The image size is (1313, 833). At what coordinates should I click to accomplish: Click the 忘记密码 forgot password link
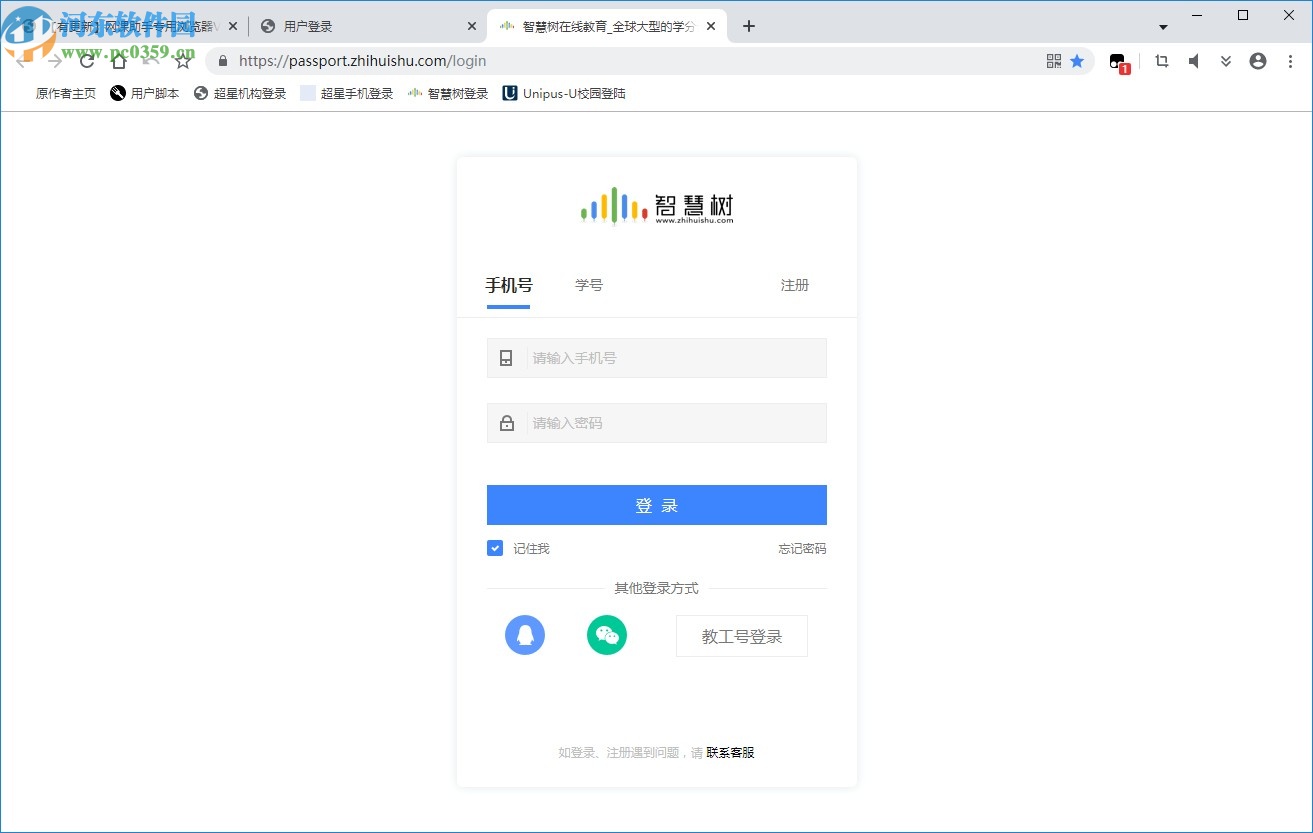coord(801,548)
